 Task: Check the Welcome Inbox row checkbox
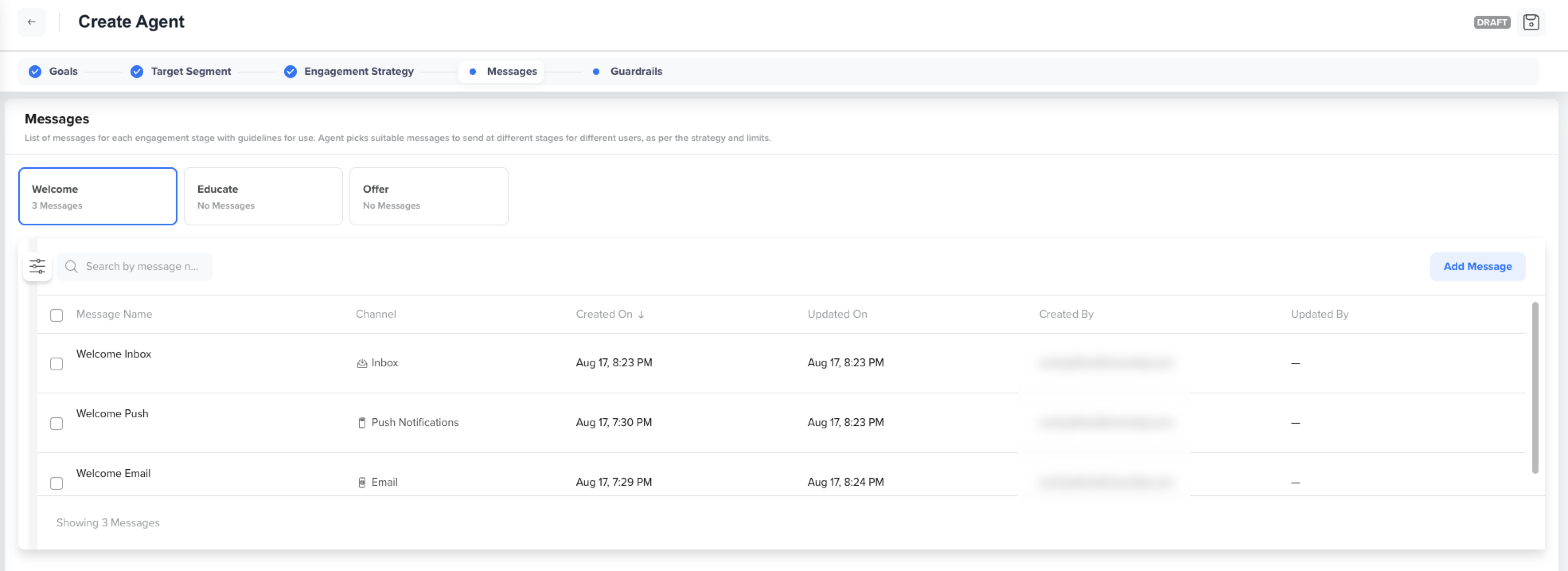coord(57,364)
